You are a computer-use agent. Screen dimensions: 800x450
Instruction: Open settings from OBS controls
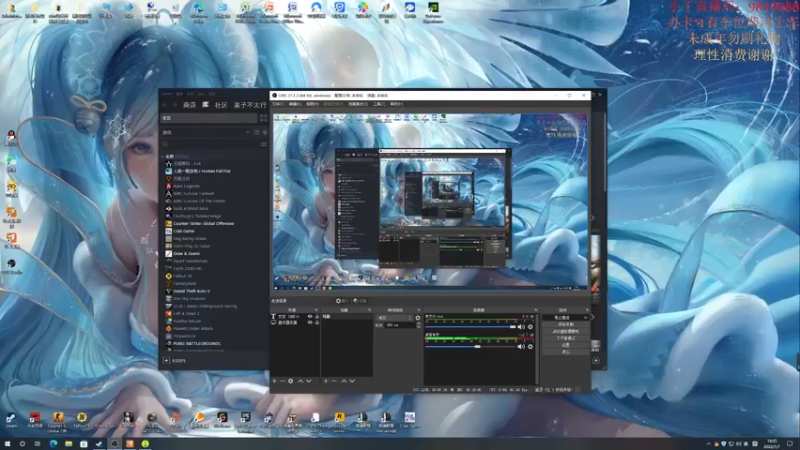tap(566, 345)
